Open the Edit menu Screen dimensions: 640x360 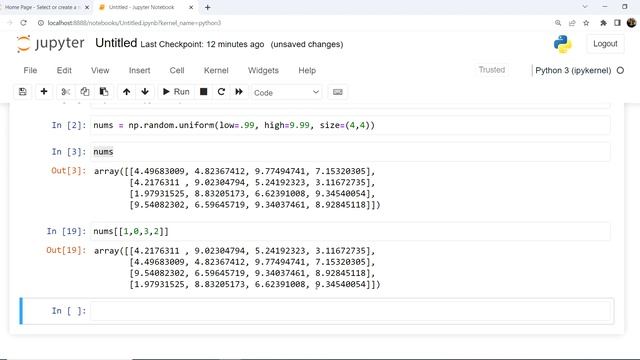tap(64, 70)
